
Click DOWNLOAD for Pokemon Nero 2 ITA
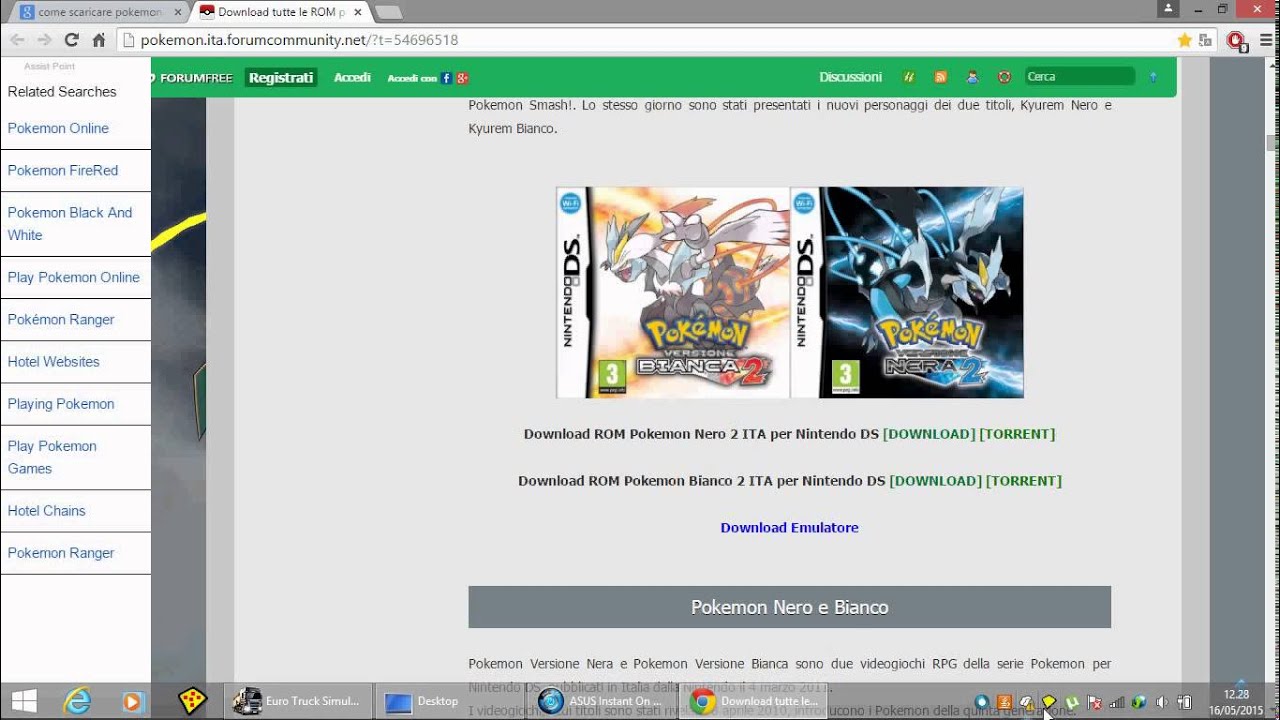point(929,434)
